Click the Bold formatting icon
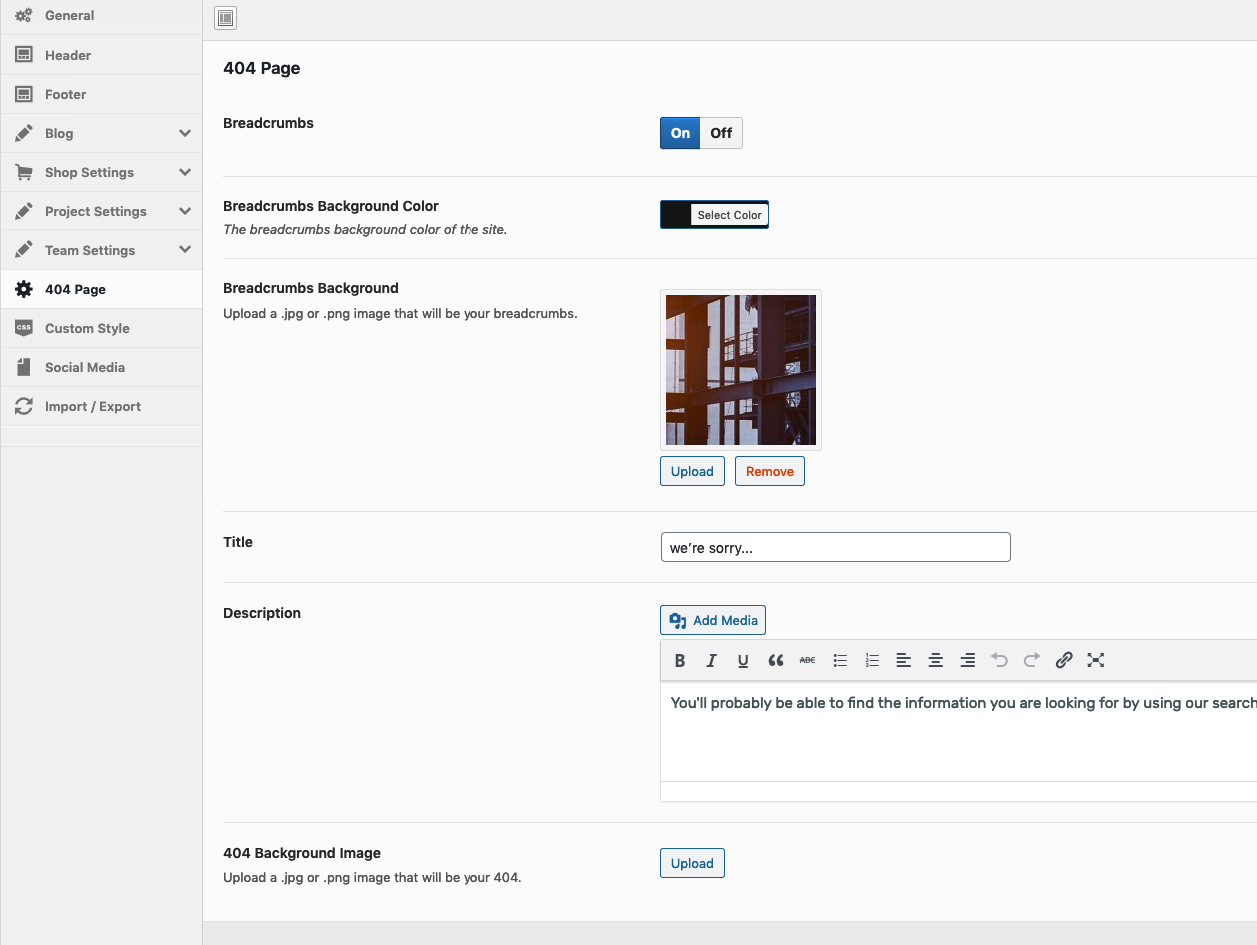The width and height of the screenshot is (1257, 945). point(680,660)
